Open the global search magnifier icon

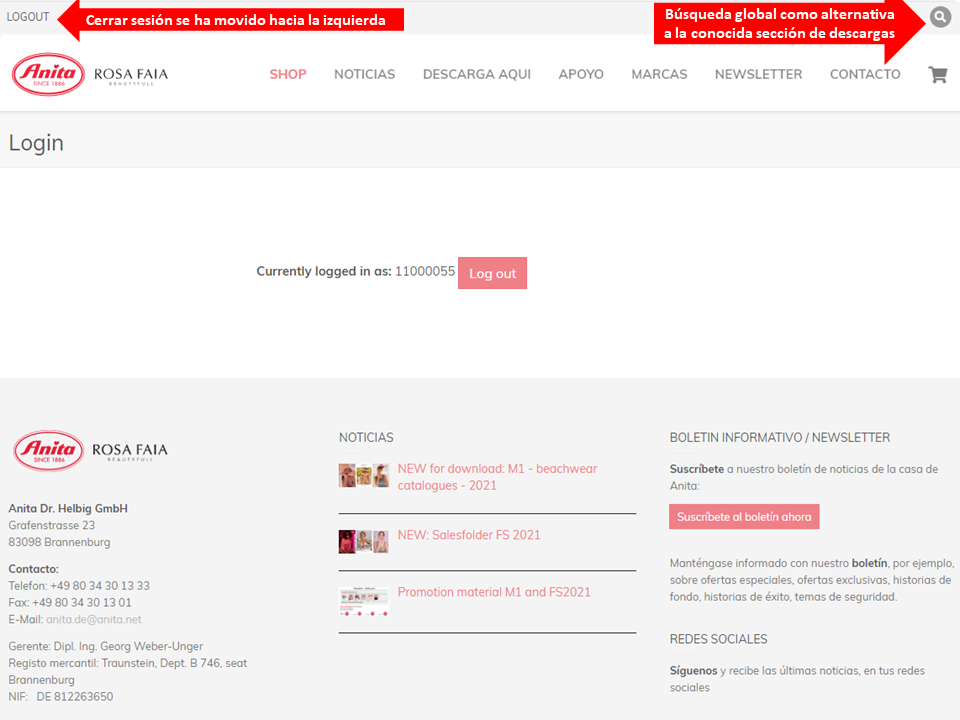940,17
